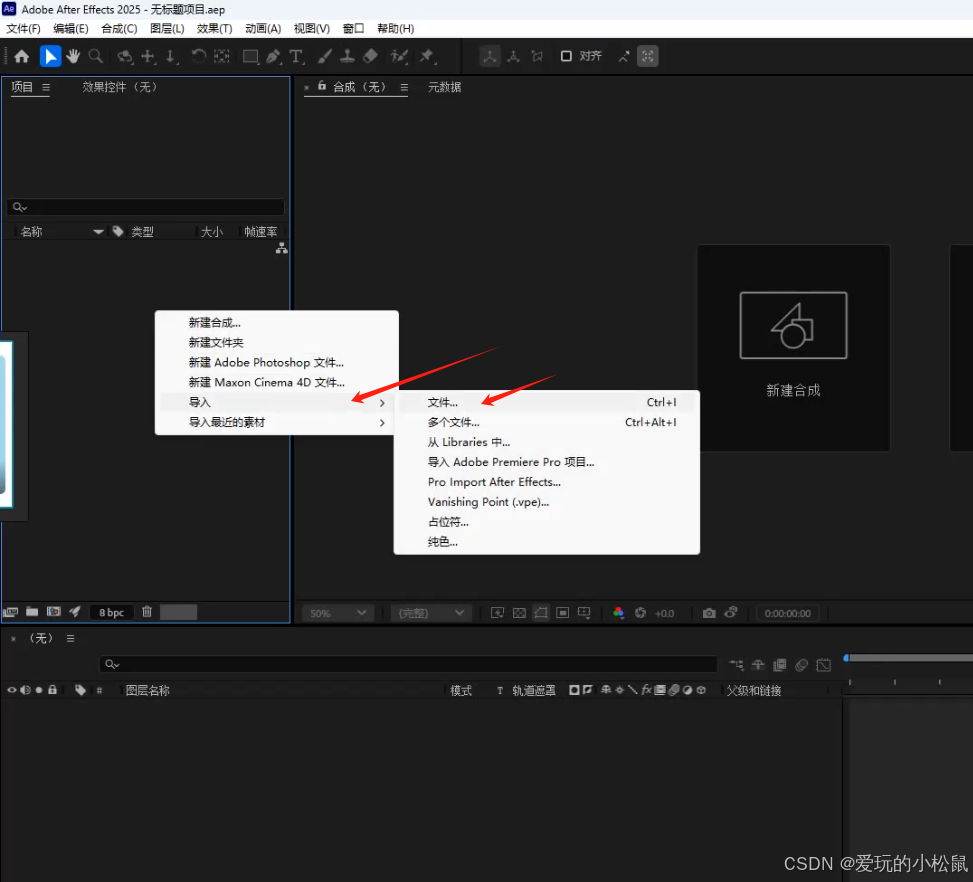This screenshot has width=973, height=882.
Task: Click the 类型 column header
Action: tap(142, 232)
